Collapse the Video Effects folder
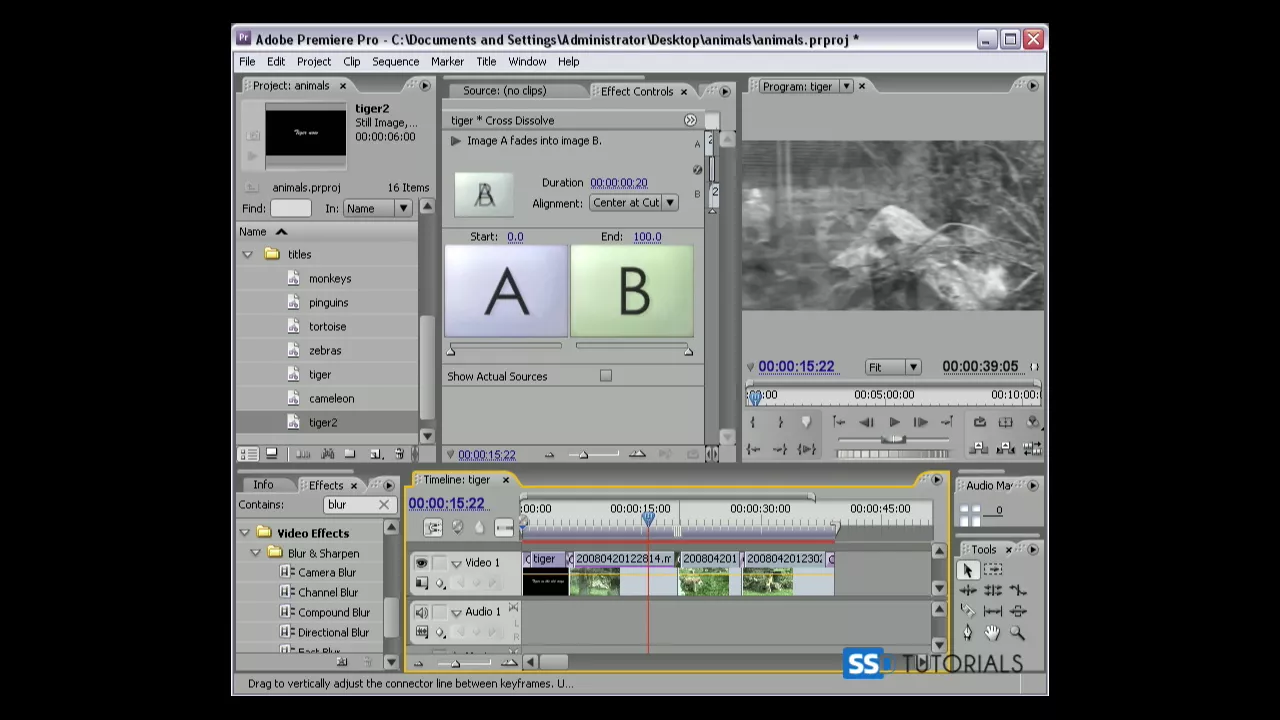The height and width of the screenshot is (720, 1280). [245, 533]
